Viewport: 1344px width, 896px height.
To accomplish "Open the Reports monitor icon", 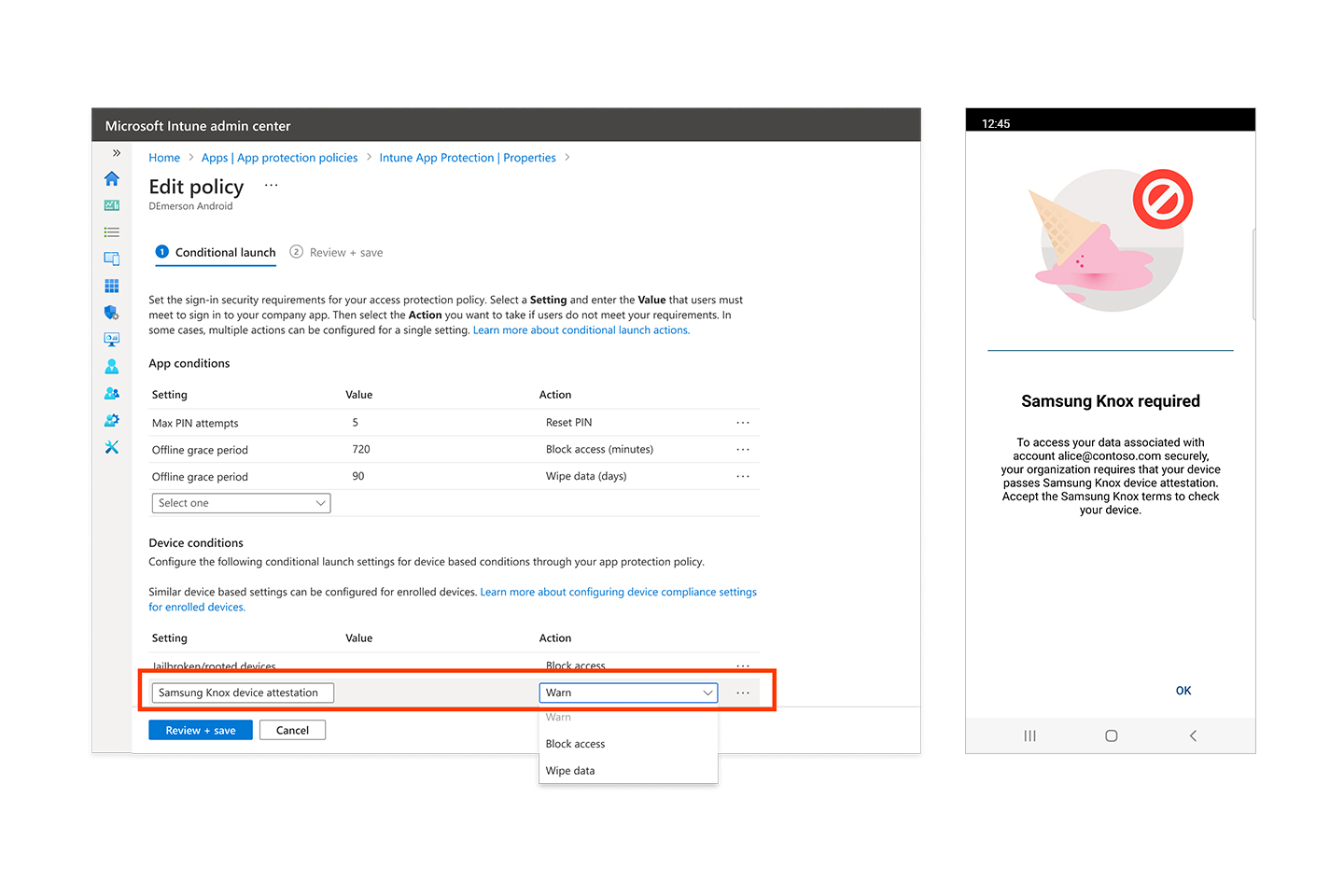I will coord(112,339).
